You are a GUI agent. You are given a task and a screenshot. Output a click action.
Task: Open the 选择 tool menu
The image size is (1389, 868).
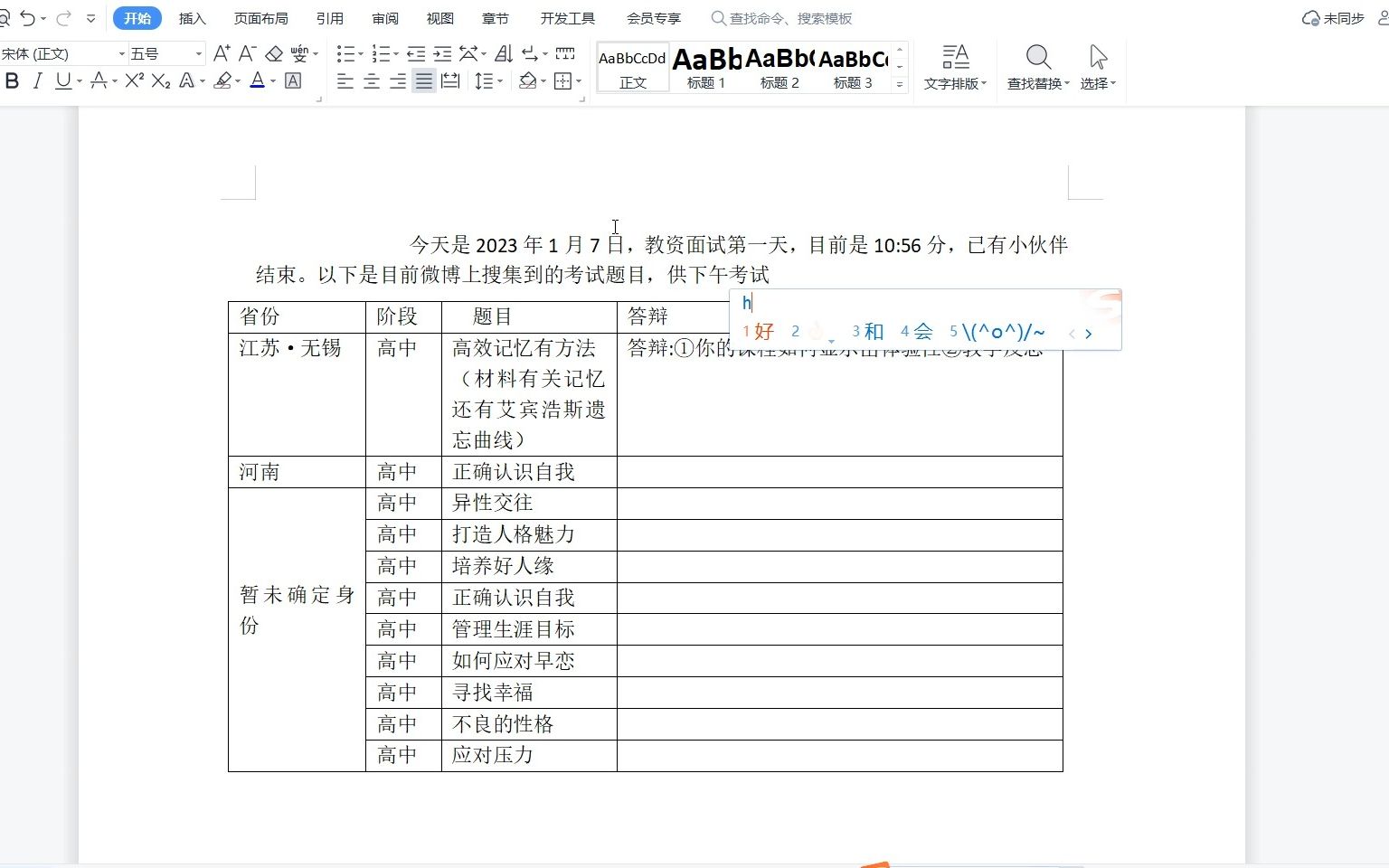tap(1098, 67)
